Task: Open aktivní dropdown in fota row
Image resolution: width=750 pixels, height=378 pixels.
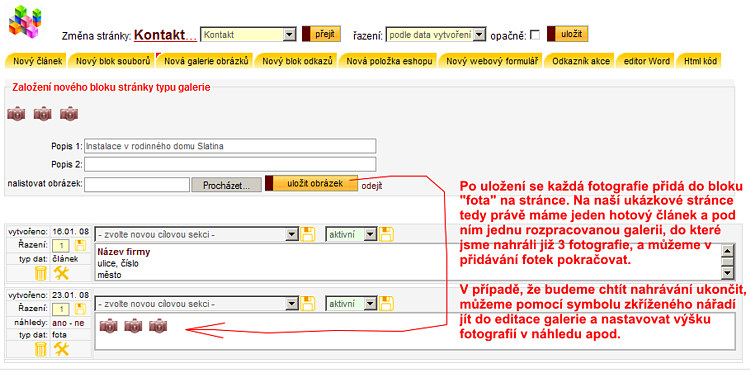Action: 352,303
